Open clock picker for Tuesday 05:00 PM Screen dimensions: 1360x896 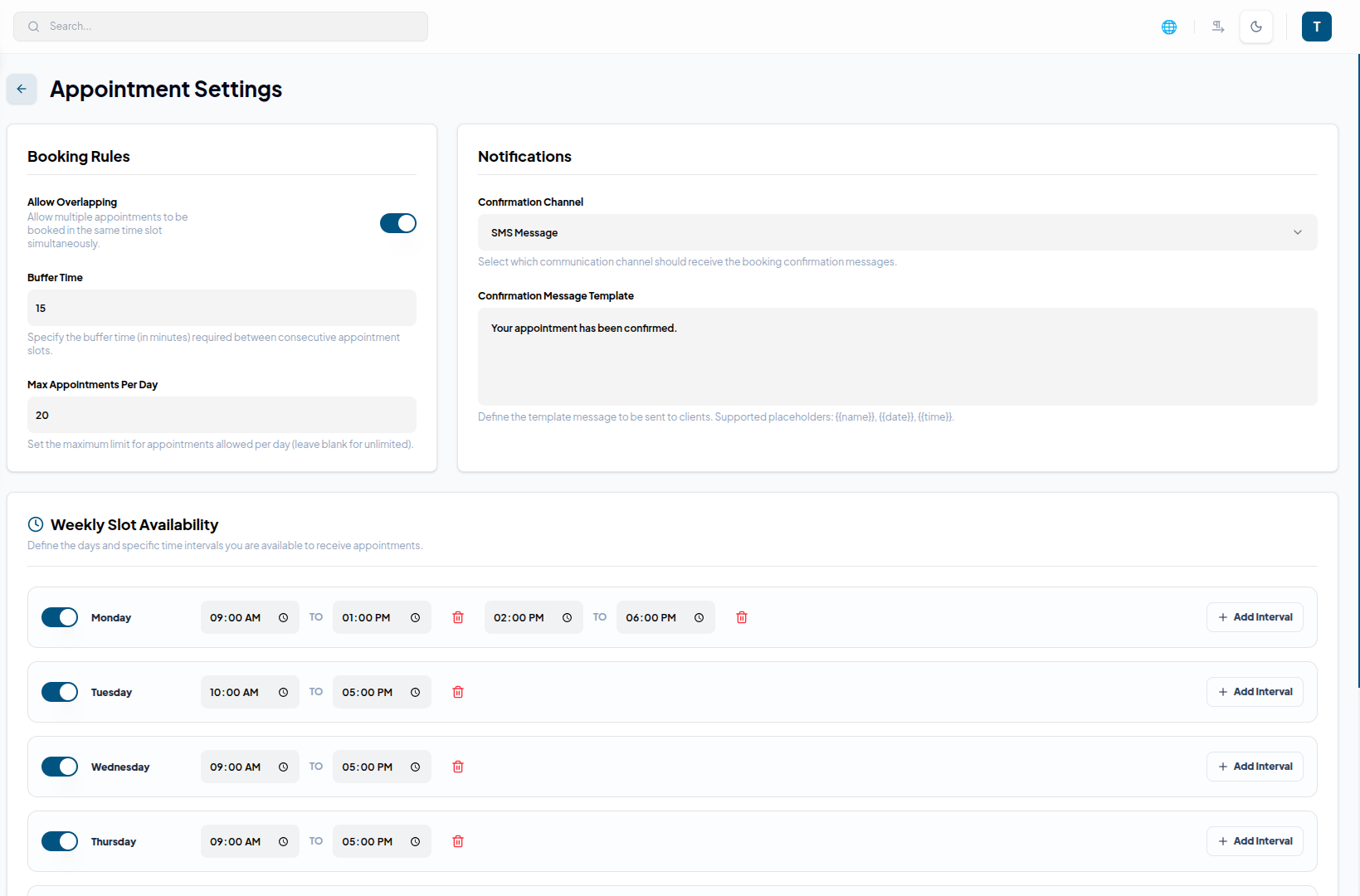[415, 693]
